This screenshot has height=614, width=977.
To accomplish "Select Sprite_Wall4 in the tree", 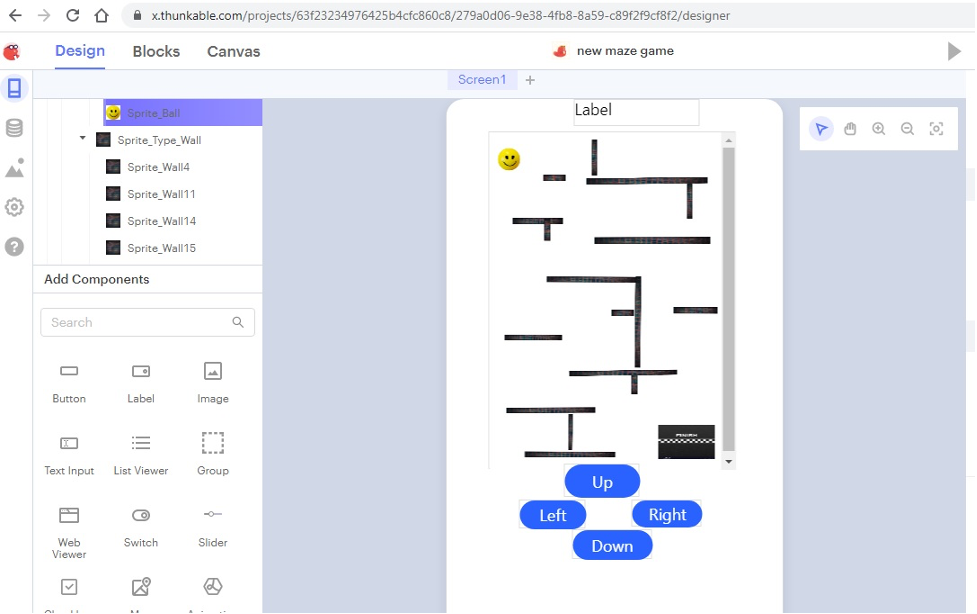I will click(158, 167).
